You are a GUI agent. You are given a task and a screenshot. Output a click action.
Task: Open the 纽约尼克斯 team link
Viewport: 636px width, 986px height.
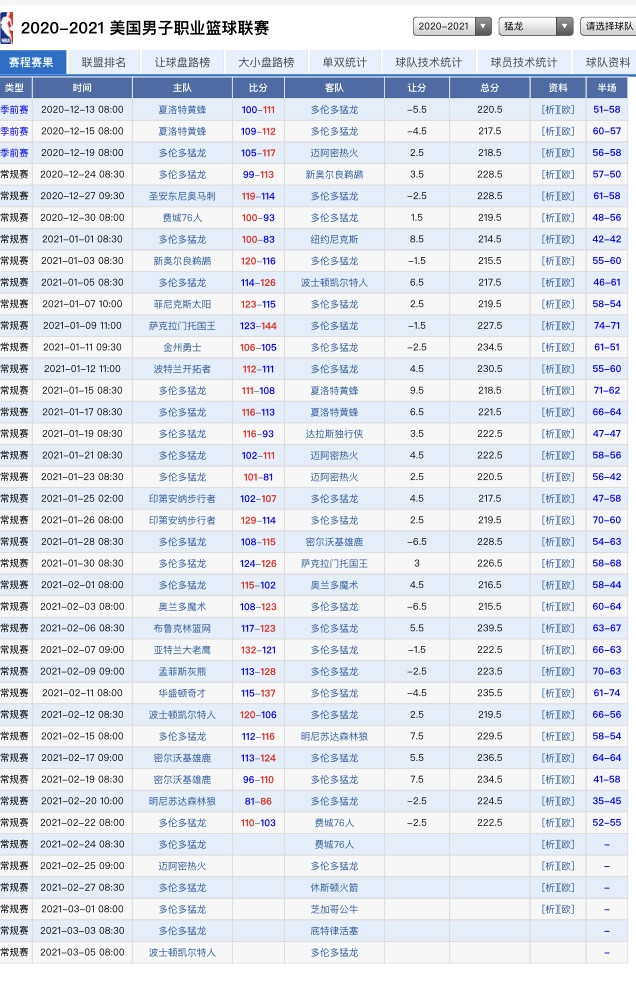[334, 240]
